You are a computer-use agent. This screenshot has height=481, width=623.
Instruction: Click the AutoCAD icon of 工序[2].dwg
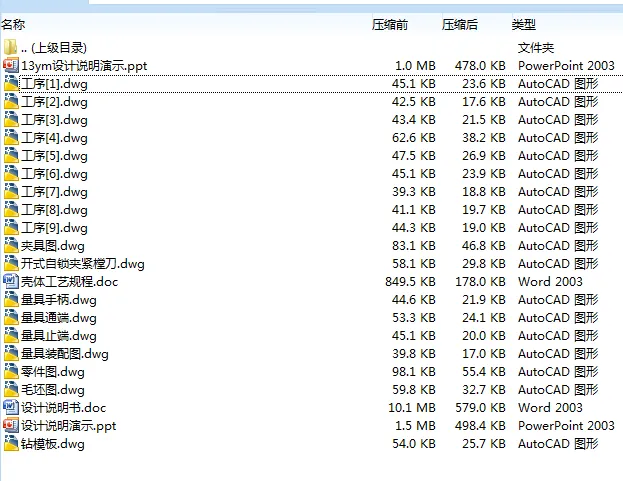[x=11, y=101]
